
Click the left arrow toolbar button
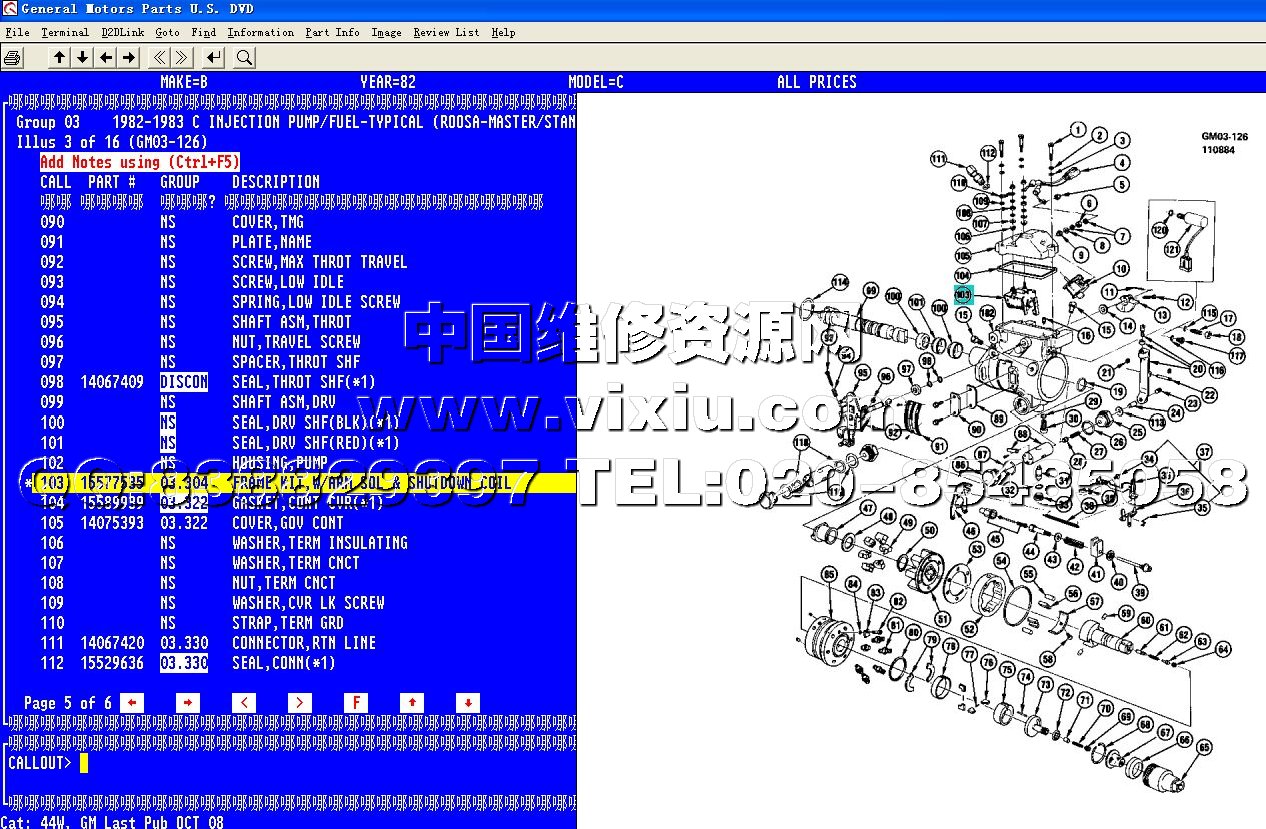[106, 58]
